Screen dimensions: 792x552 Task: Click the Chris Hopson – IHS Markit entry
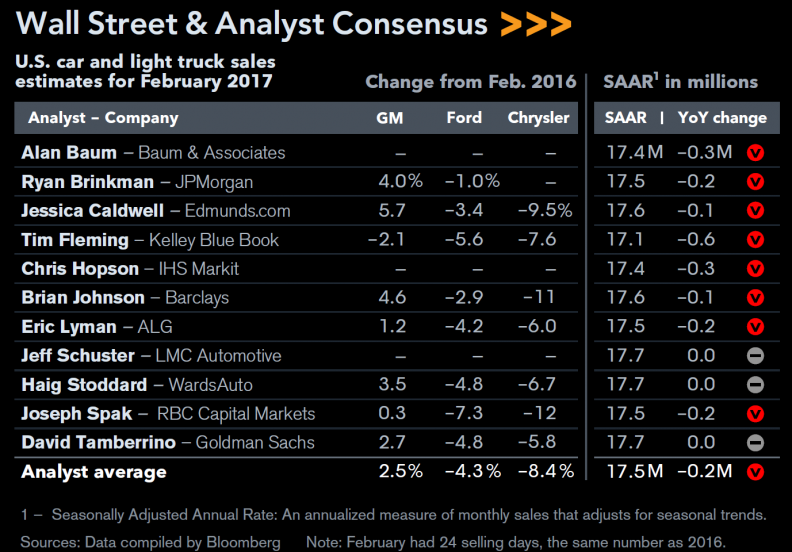[x=130, y=269]
